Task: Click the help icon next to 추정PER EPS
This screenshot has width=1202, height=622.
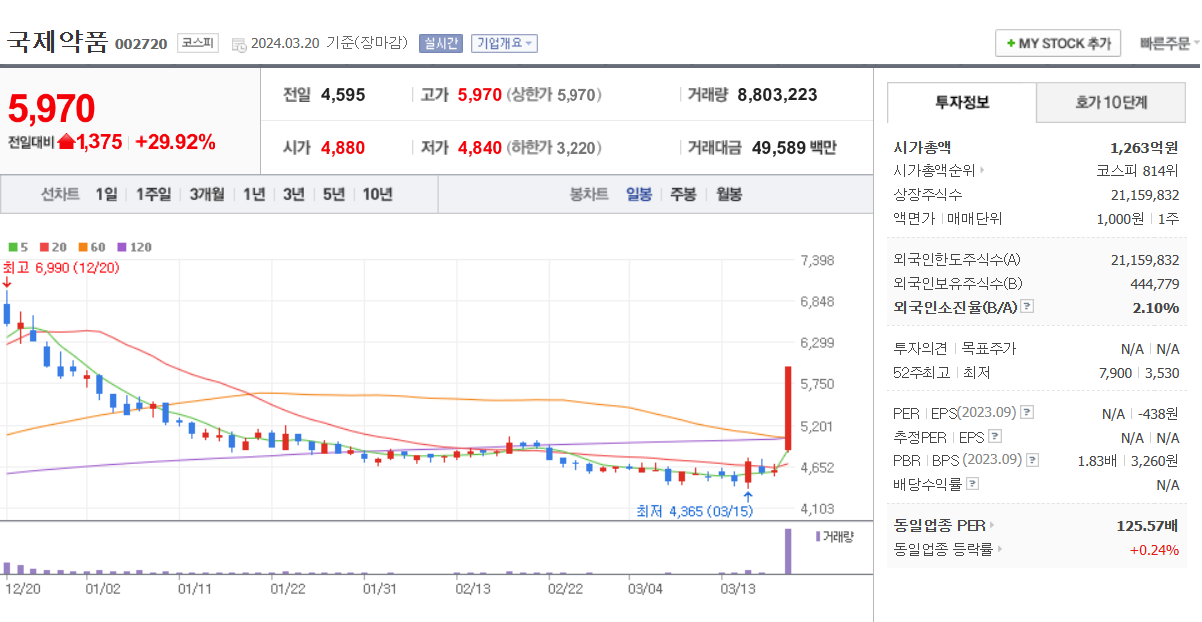Action: coord(995,437)
